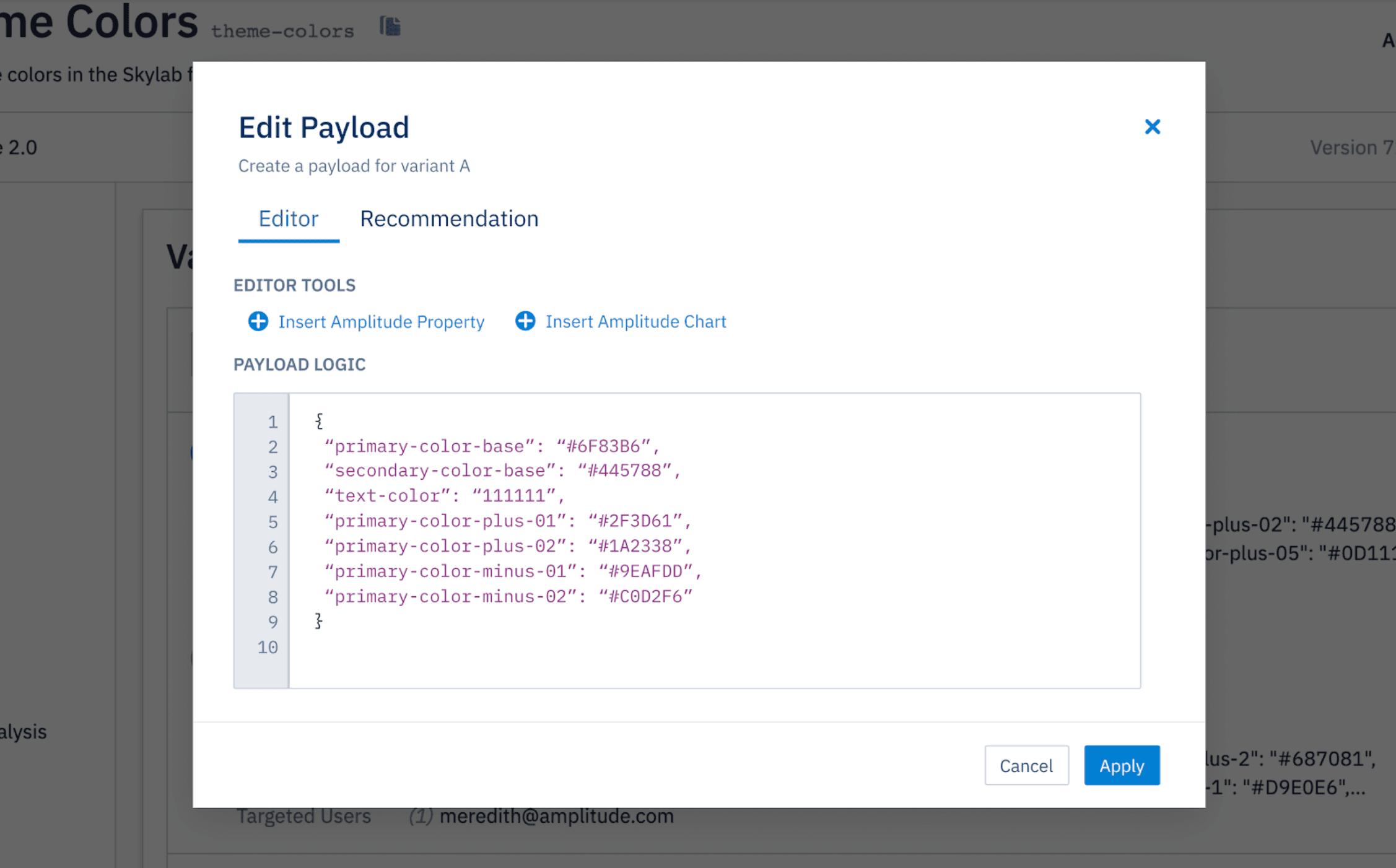
Task: Click the Version 7 label
Action: click(1349, 147)
